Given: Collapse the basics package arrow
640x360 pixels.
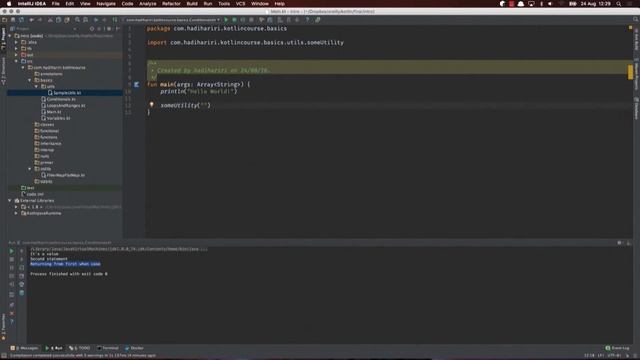Looking at the screenshot, I should click(x=30, y=80).
